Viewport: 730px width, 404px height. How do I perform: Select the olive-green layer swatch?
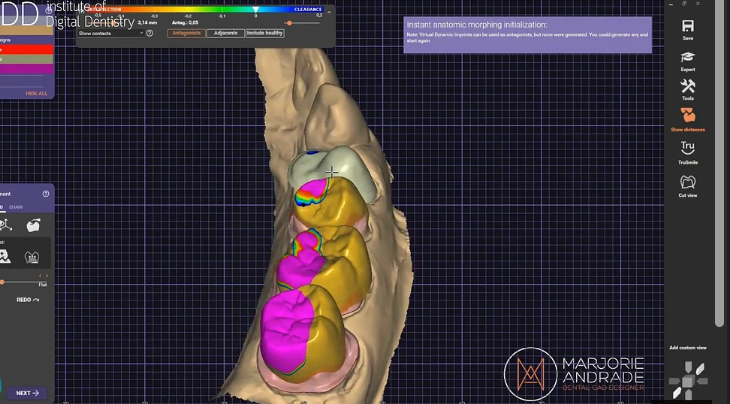(27, 59)
